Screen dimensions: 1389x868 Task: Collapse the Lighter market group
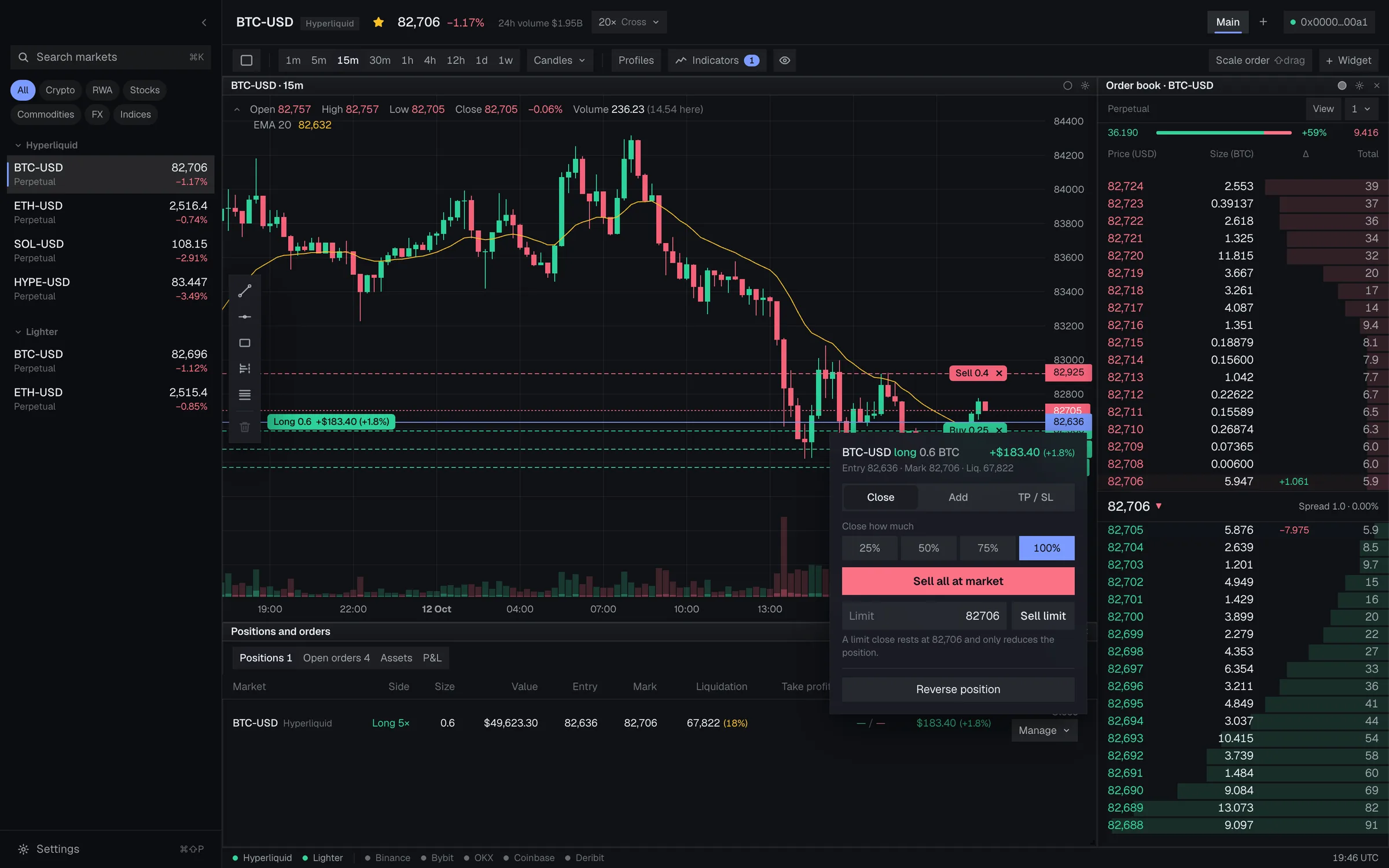click(x=36, y=332)
